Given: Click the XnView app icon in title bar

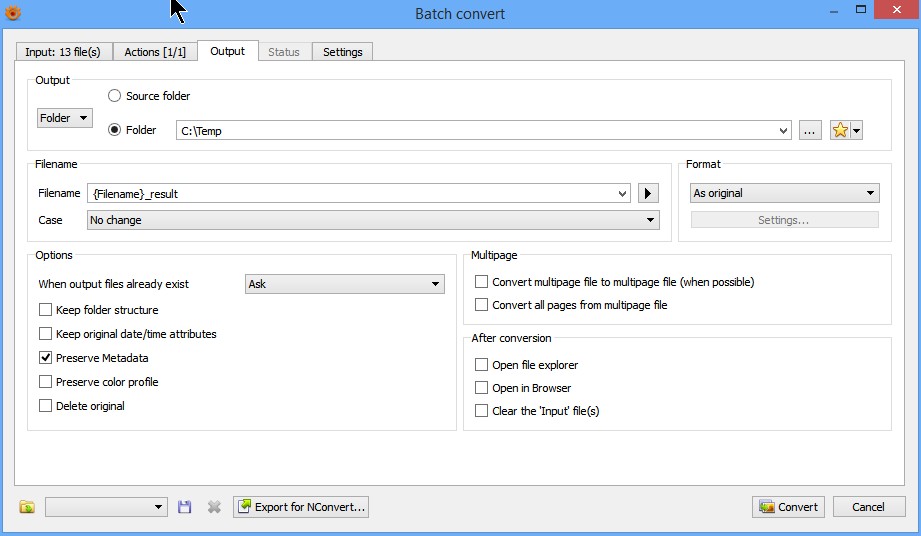Looking at the screenshot, I should click(x=13, y=13).
